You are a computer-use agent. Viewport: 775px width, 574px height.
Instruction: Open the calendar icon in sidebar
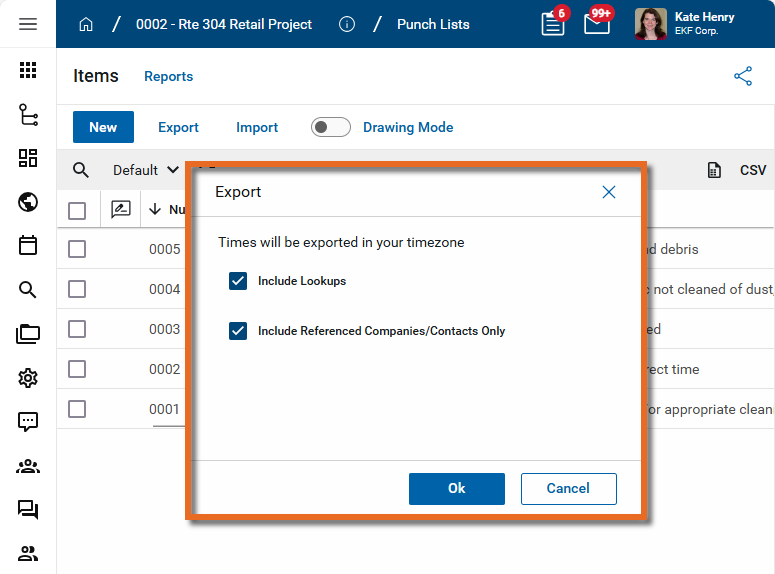pos(28,245)
